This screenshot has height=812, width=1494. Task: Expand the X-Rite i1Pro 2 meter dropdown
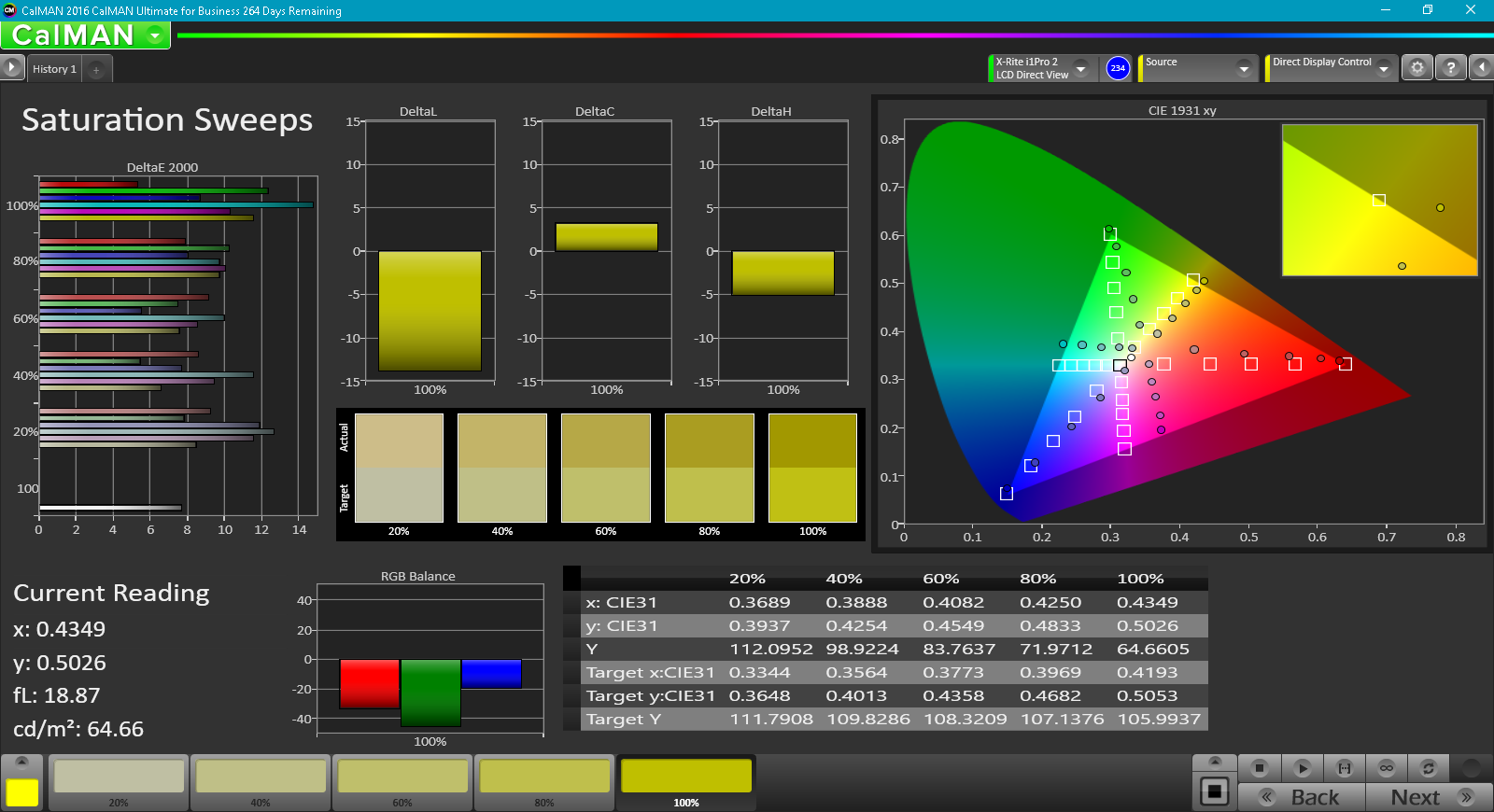1080,68
